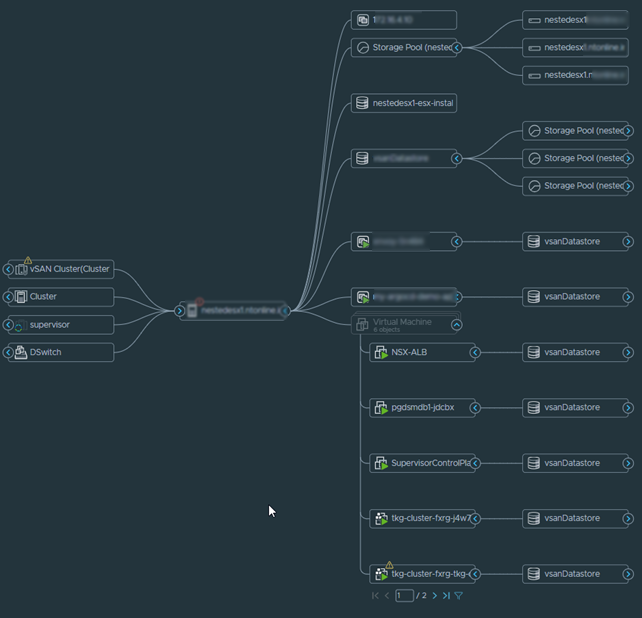The height and width of the screenshot is (618, 642).
Task: Select the 'tkg-cluster-fxrg-j4w7' label
Action: (x=431, y=518)
